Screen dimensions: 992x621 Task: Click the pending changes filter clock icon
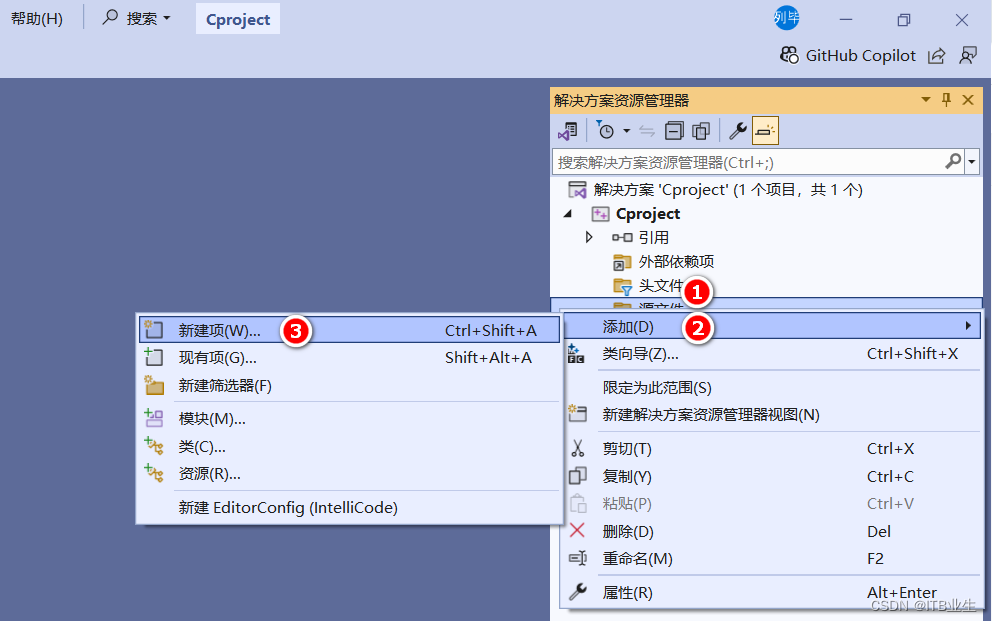605,131
